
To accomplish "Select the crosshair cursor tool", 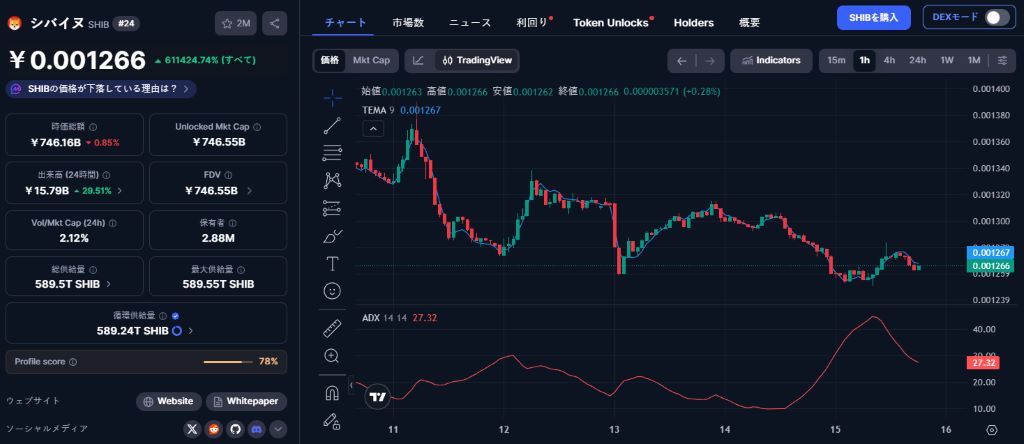I will (x=332, y=99).
